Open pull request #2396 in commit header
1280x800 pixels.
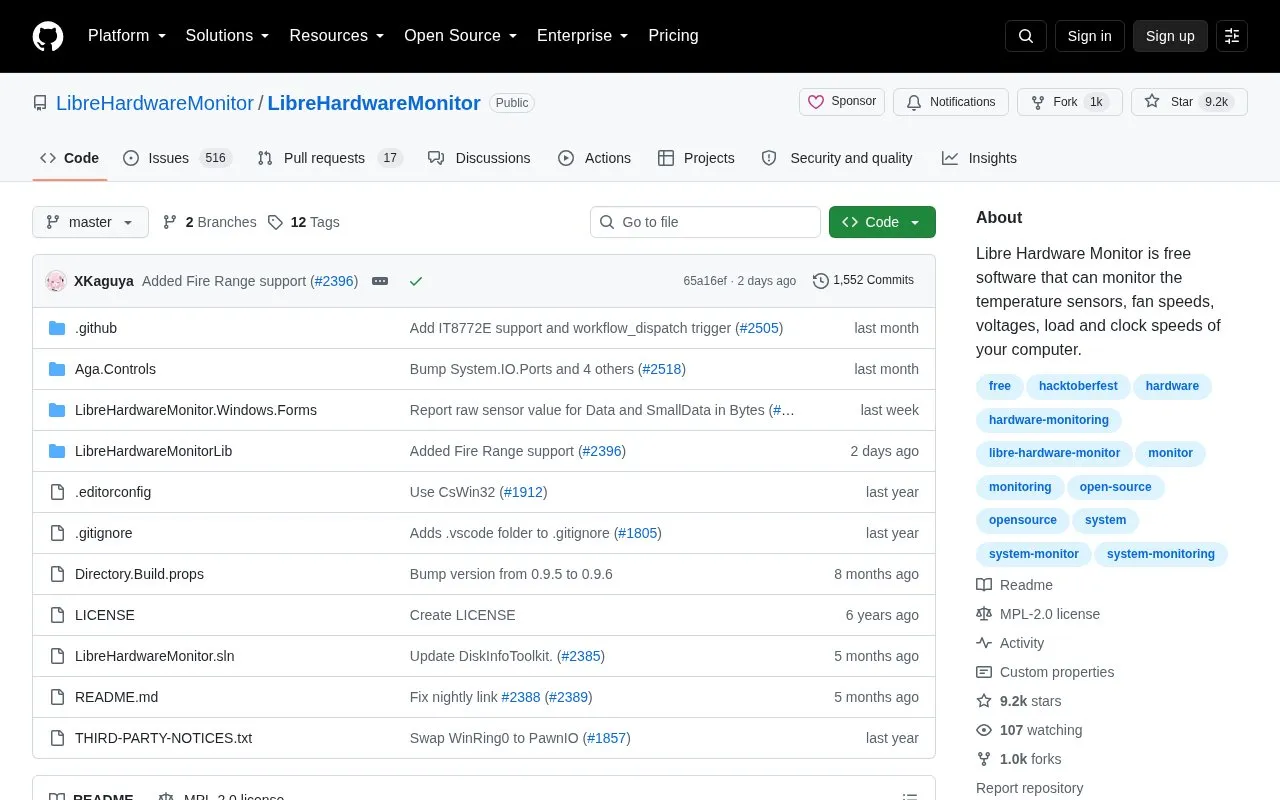point(334,281)
